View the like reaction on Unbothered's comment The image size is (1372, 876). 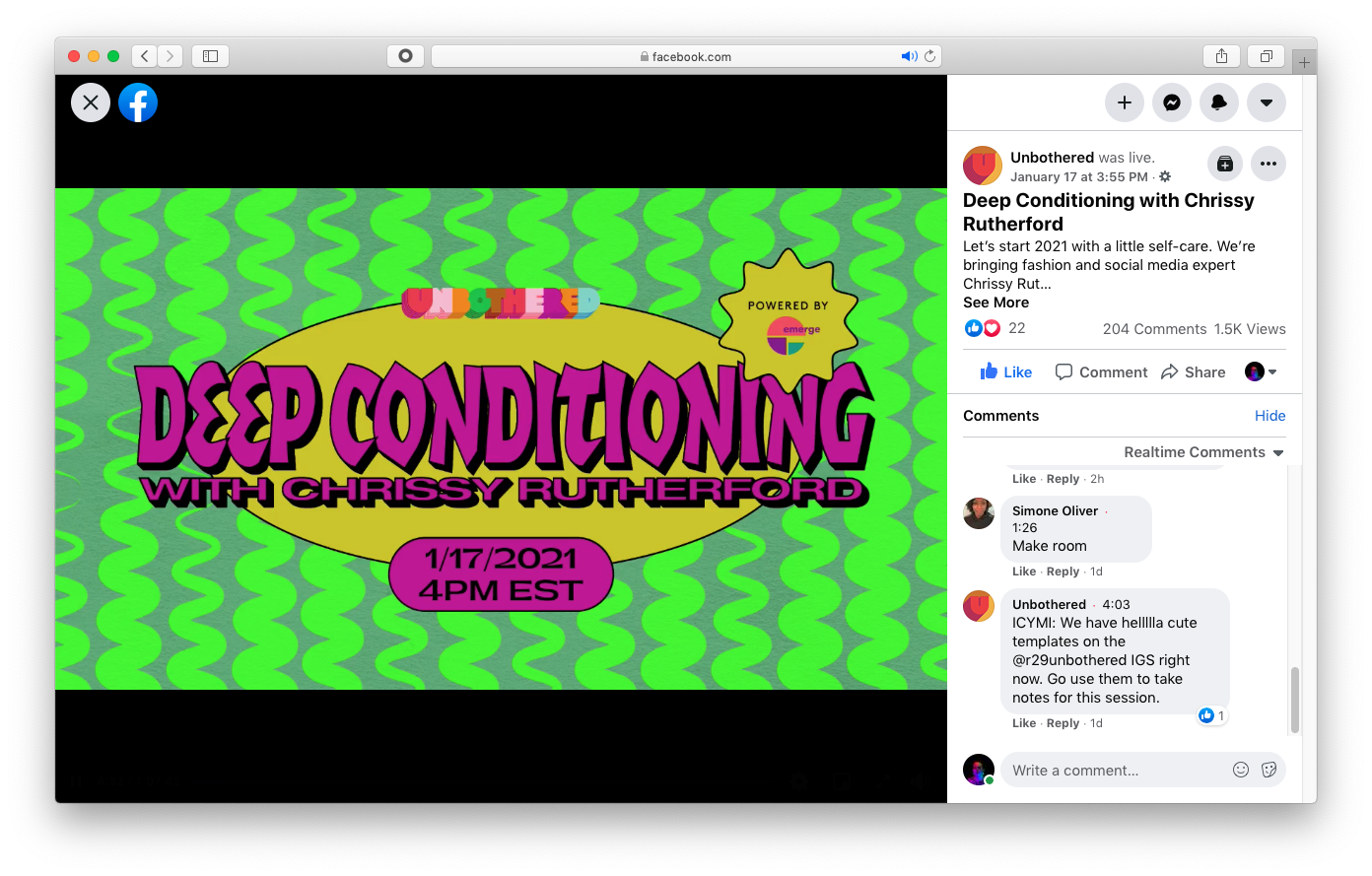(x=1211, y=716)
